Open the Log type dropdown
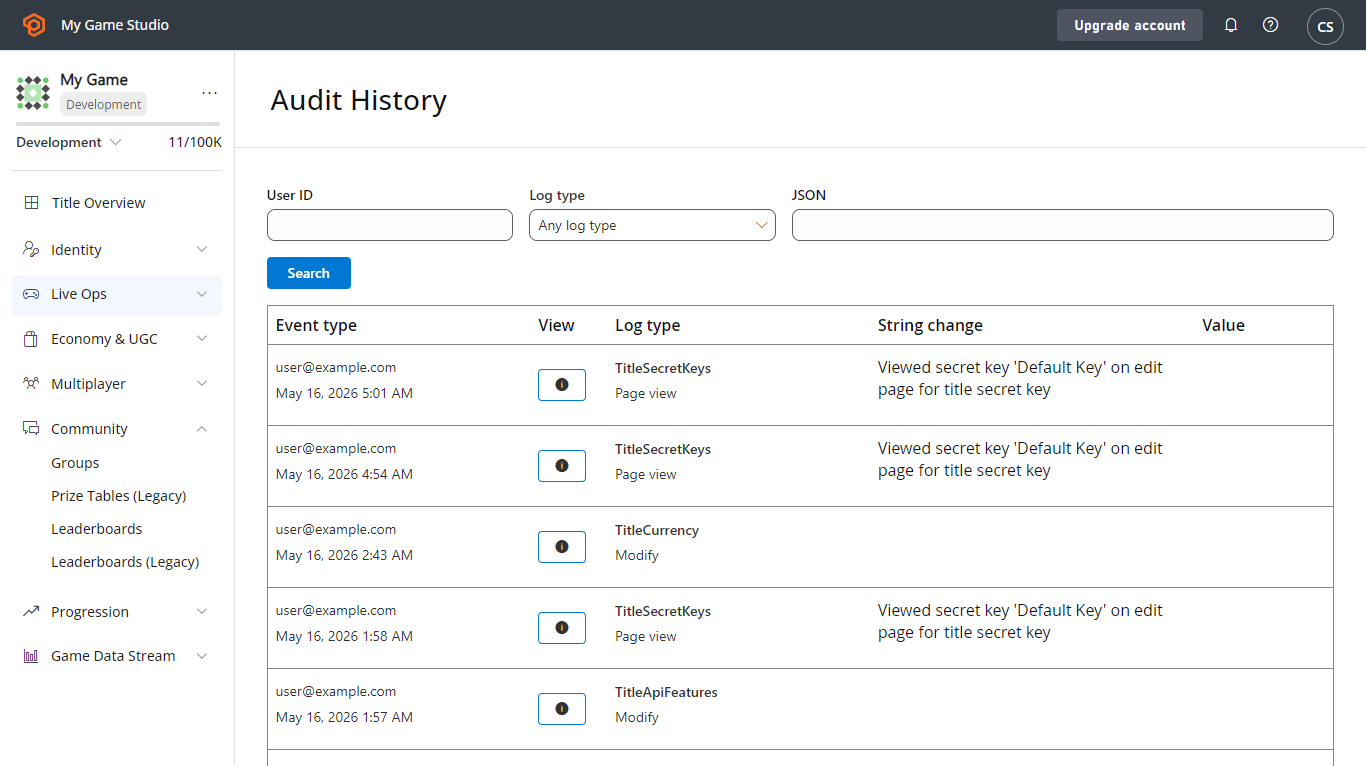 coord(652,225)
